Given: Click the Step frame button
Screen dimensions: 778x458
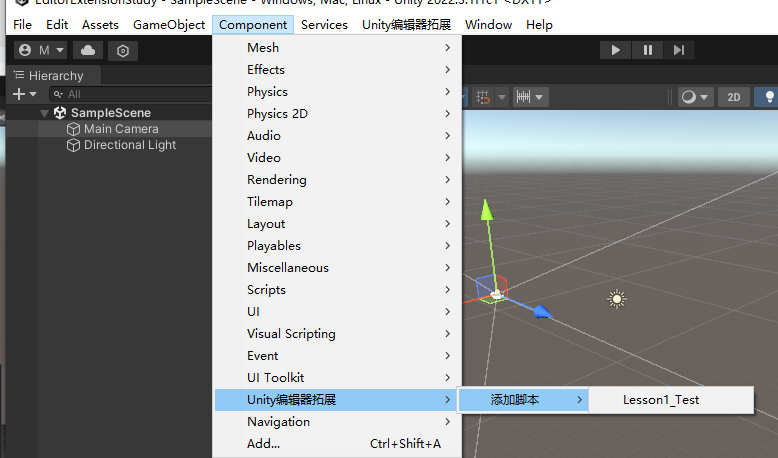Looking at the screenshot, I should tap(679, 50).
